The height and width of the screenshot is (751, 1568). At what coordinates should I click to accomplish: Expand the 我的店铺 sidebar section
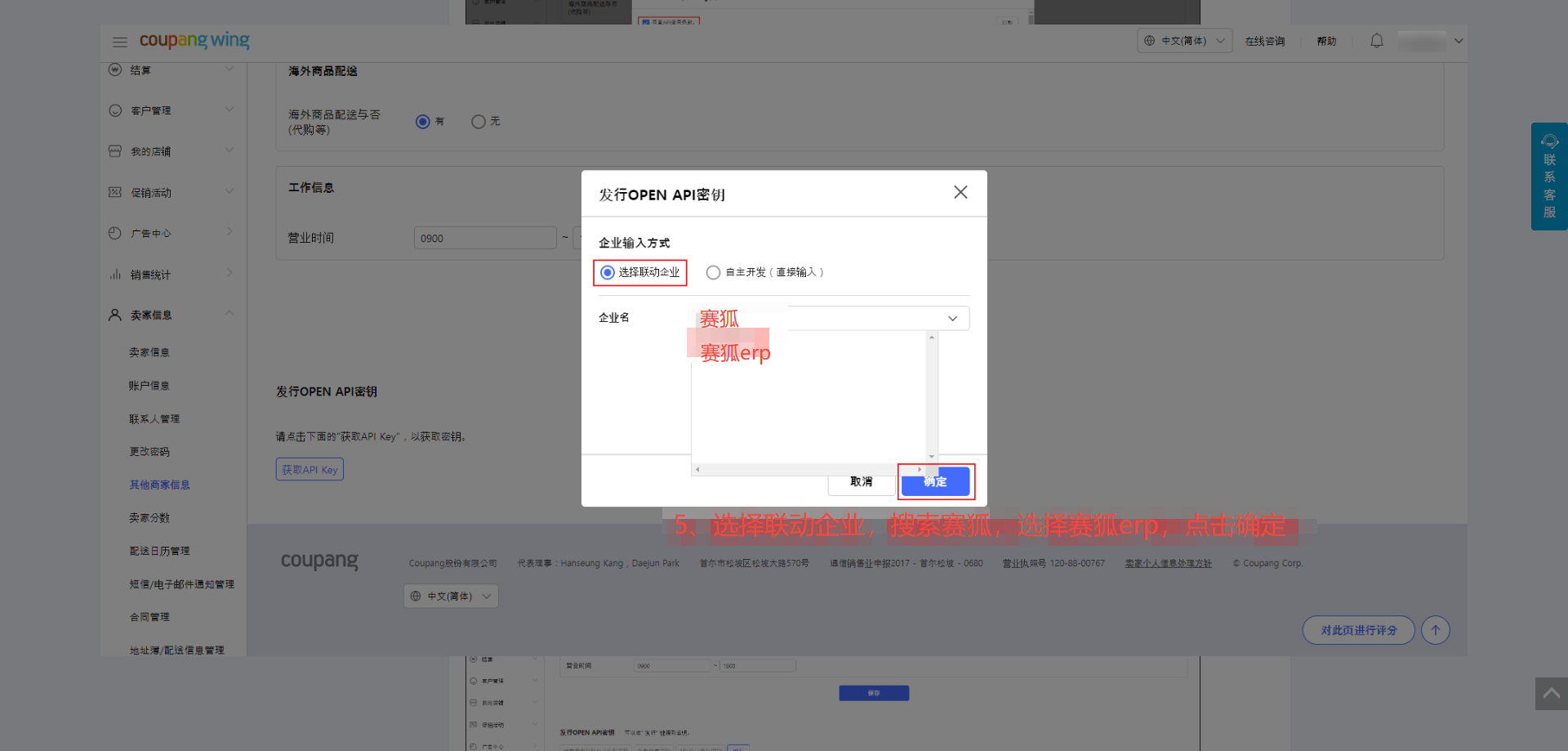pyautogui.click(x=229, y=150)
